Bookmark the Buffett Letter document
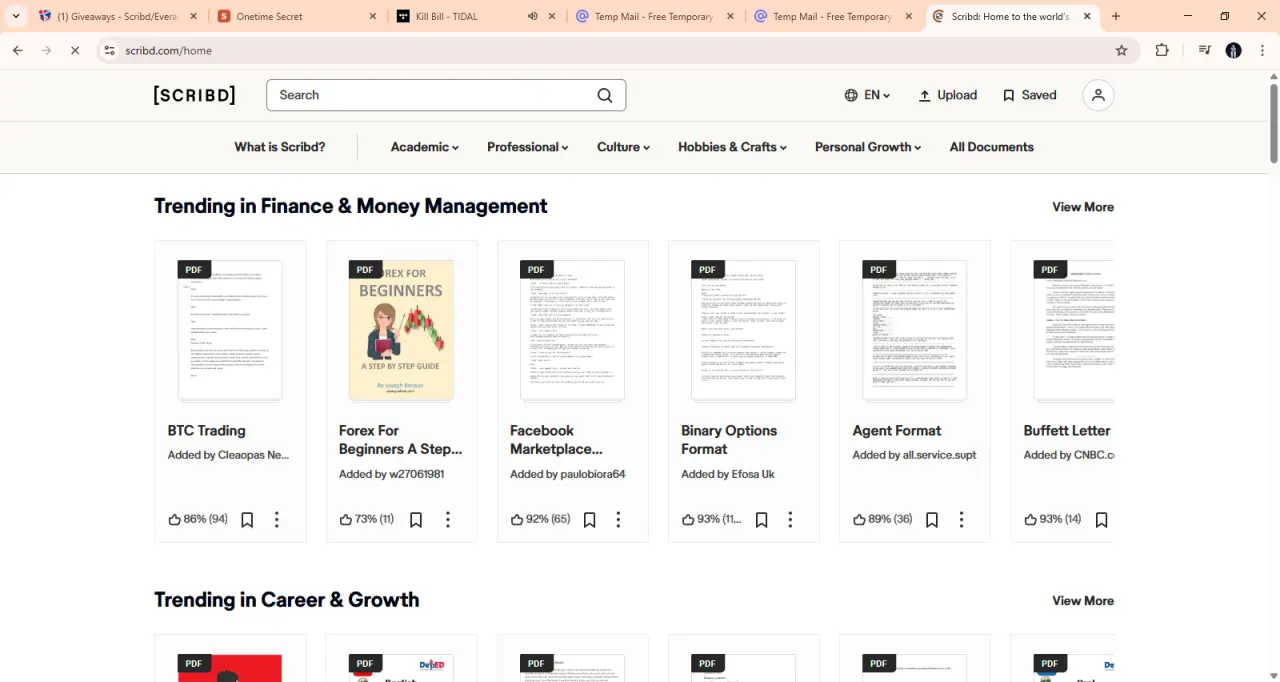This screenshot has width=1280, height=682. 1101,520
